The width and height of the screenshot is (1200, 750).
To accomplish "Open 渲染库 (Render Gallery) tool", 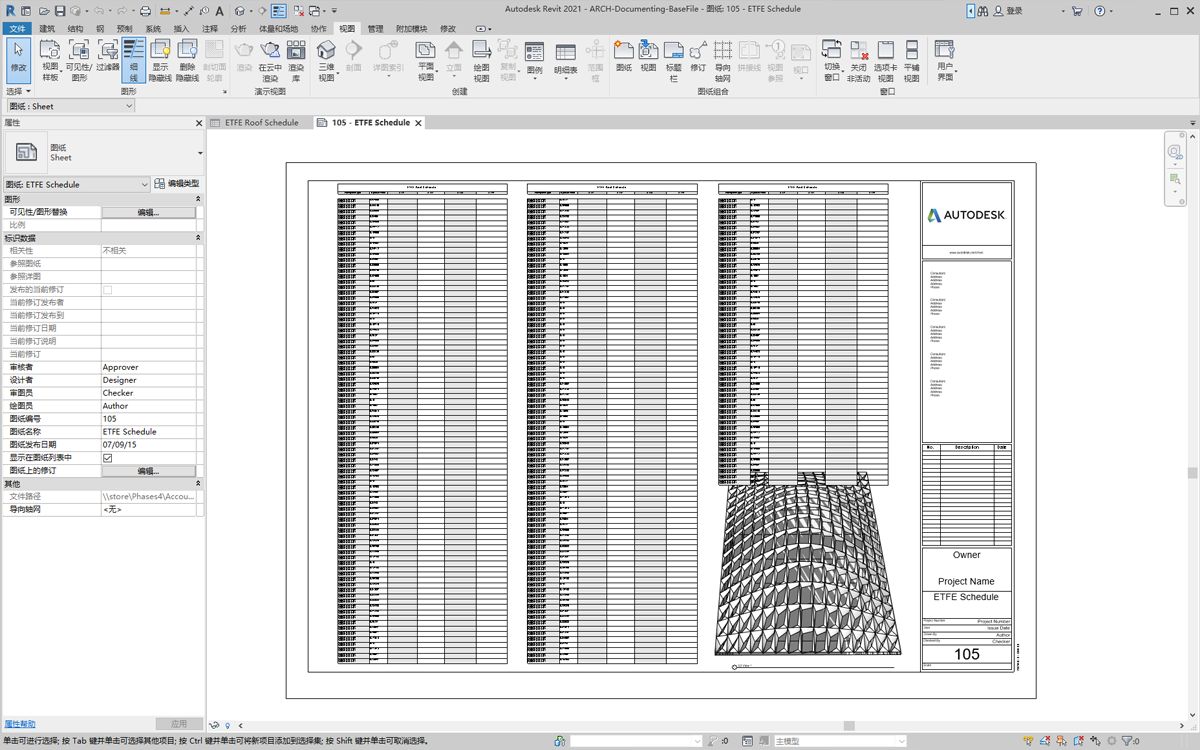I will coord(296,60).
